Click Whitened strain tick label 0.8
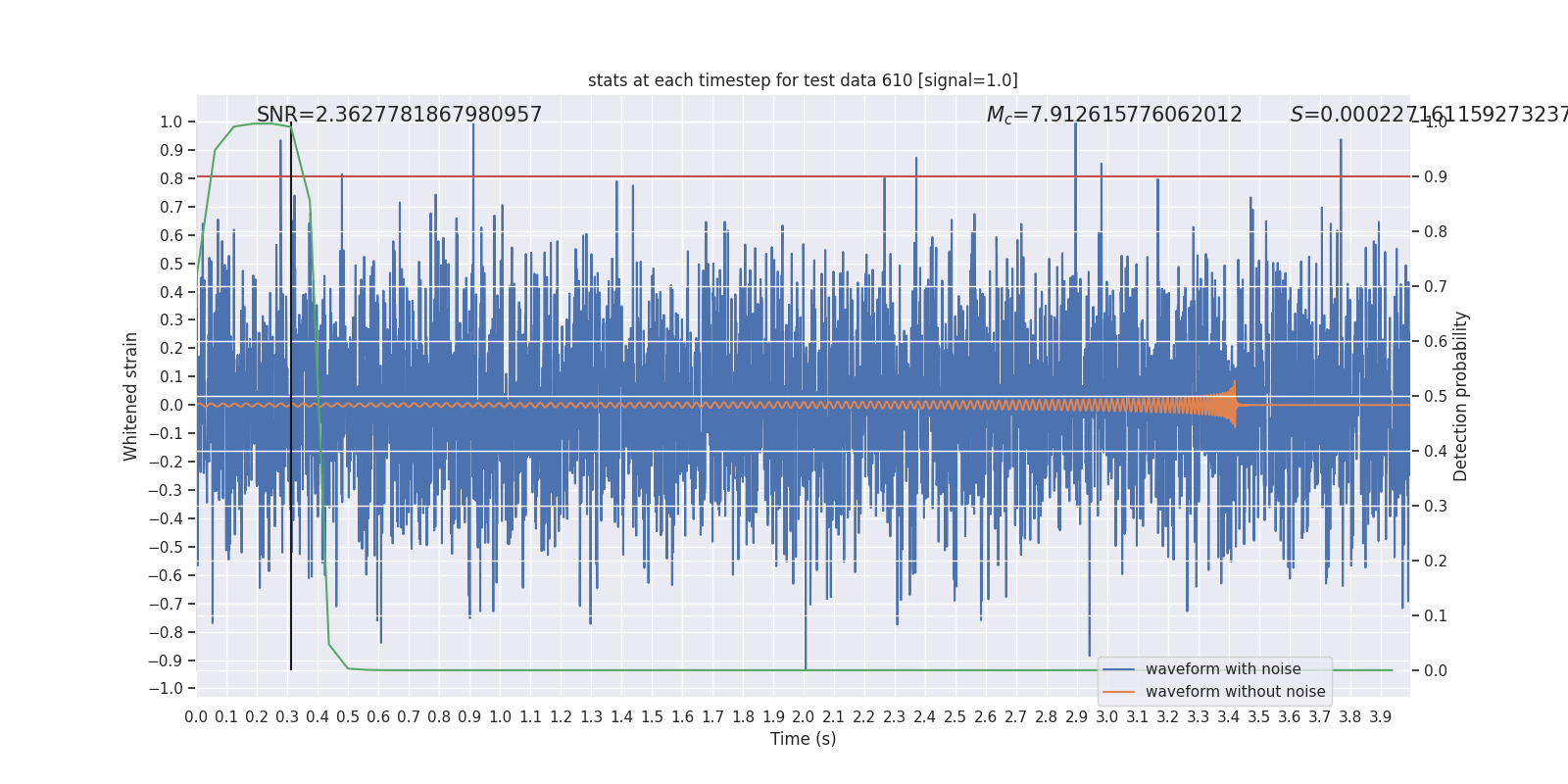The height and width of the screenshot is (784, 1568). click(x=171, y=179)
